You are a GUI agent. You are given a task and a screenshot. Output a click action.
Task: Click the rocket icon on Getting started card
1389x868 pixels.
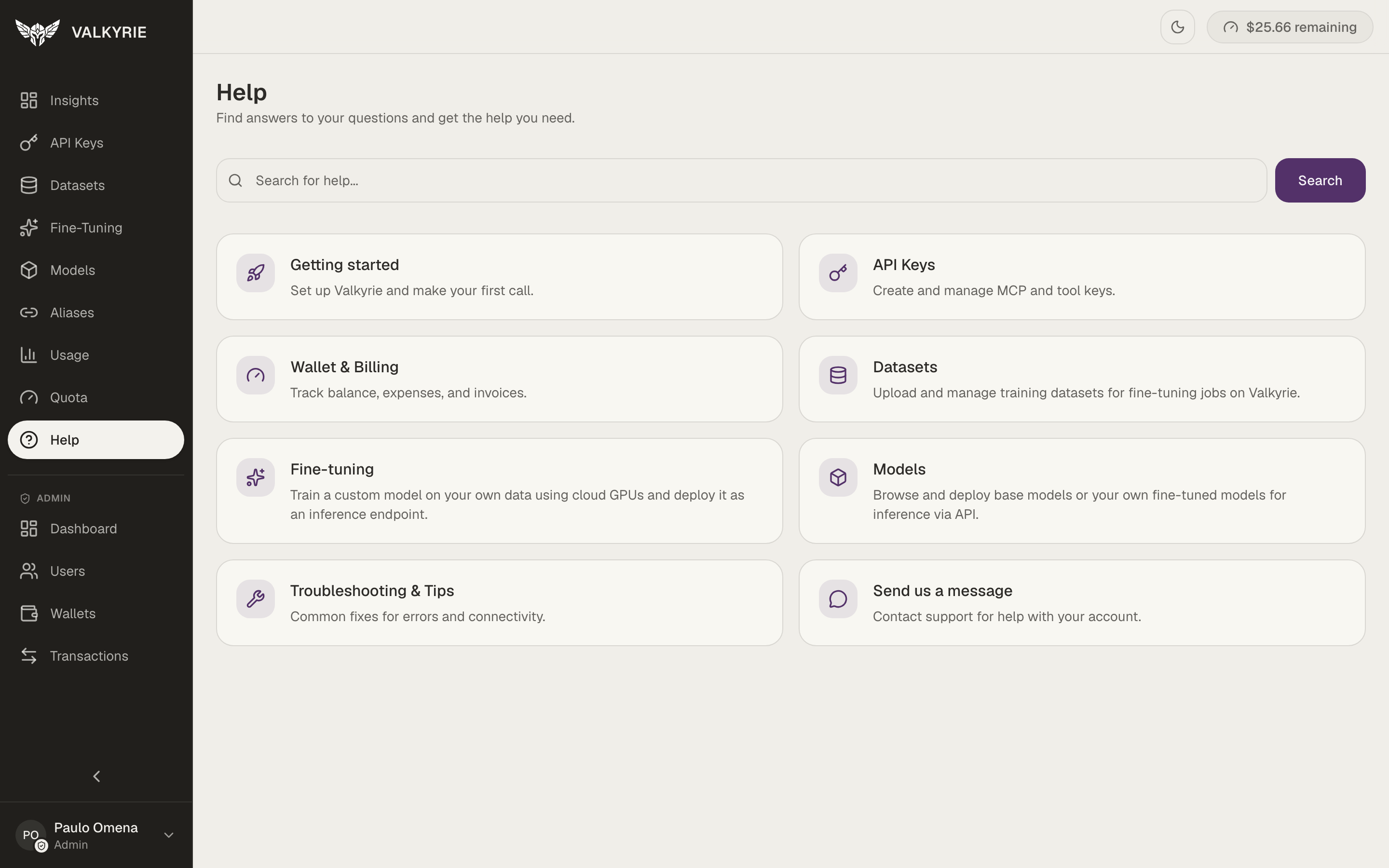click(x=256, y=273)
